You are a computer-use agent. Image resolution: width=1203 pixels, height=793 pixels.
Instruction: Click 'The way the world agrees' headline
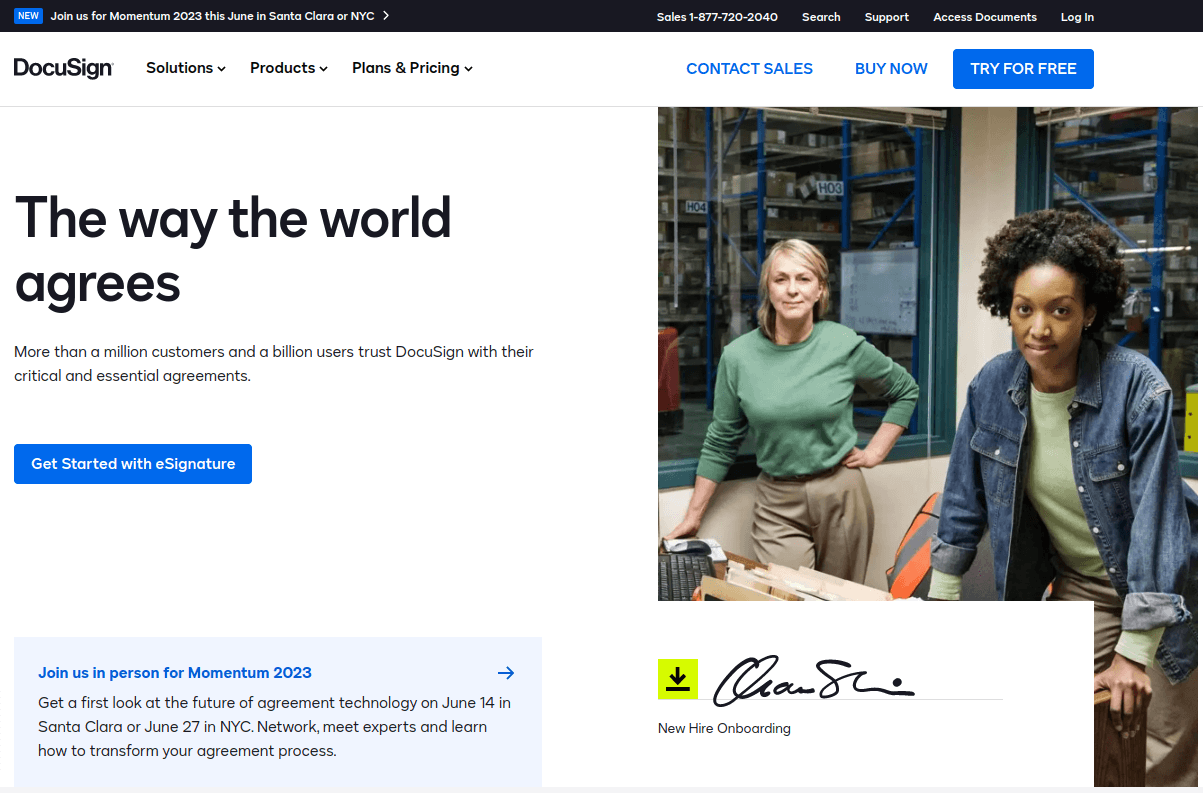[x=233, y=248]
